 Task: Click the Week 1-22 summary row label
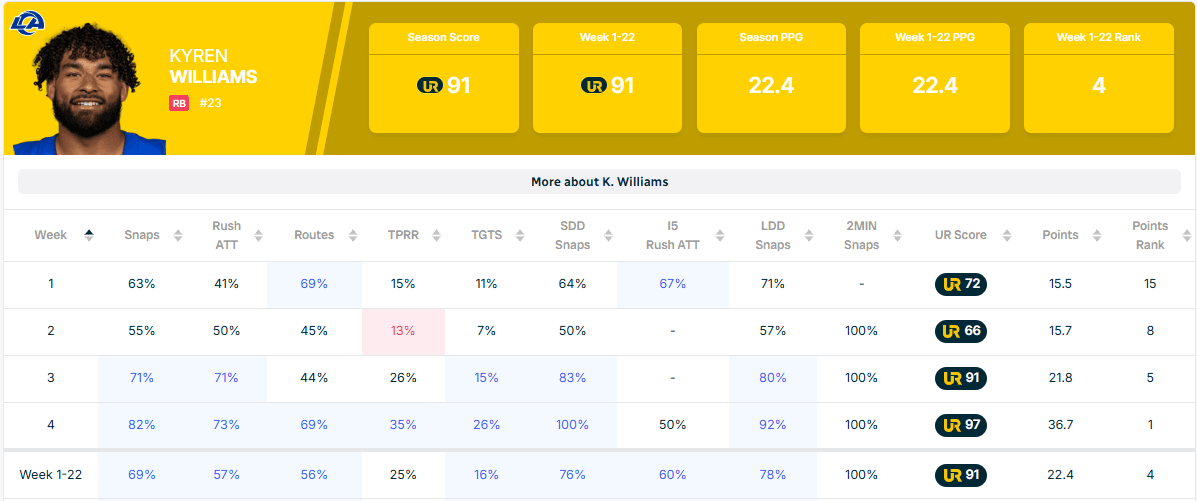pyautogui.click(x=50, y=475)
